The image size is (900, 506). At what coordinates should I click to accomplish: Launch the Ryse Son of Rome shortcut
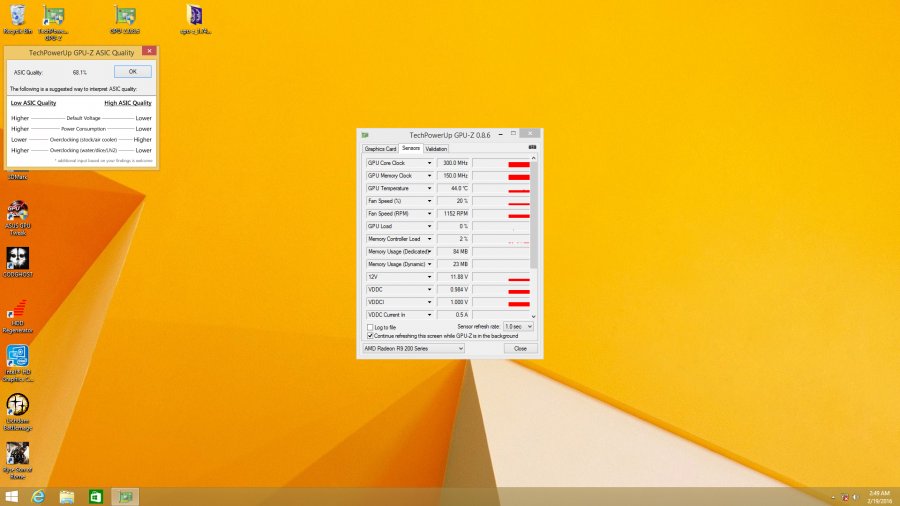pyautogui.click(x=18, y=461)
